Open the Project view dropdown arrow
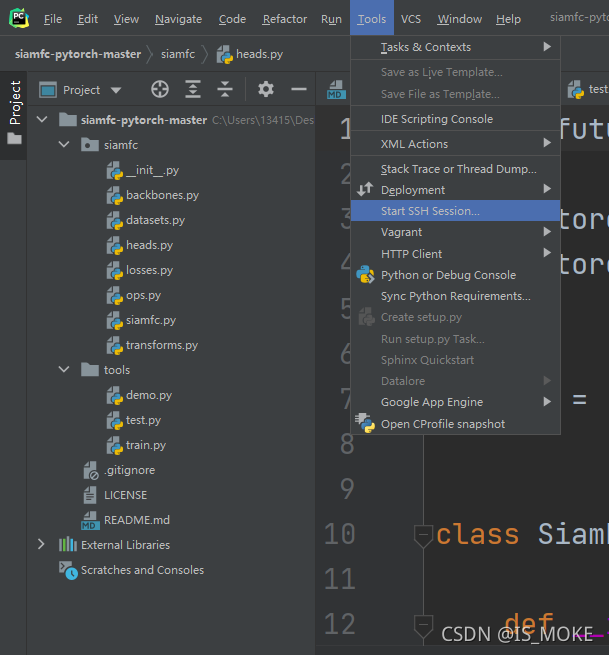Viewport: 609px width, 655px height. pyautogui.click(x=116, y=90)
